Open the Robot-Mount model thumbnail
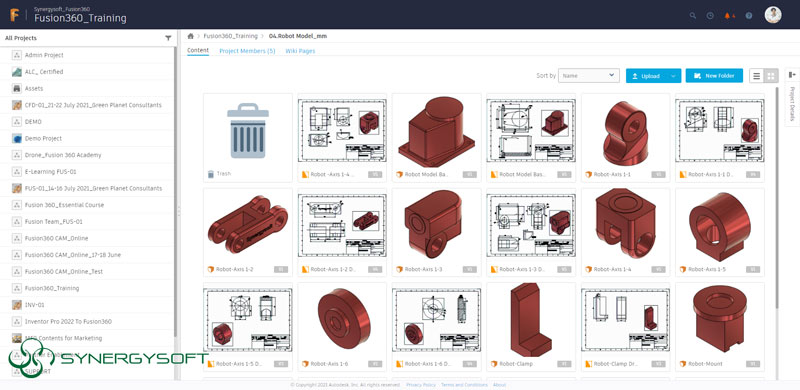 pyautogui.click(x=720, y=320)
